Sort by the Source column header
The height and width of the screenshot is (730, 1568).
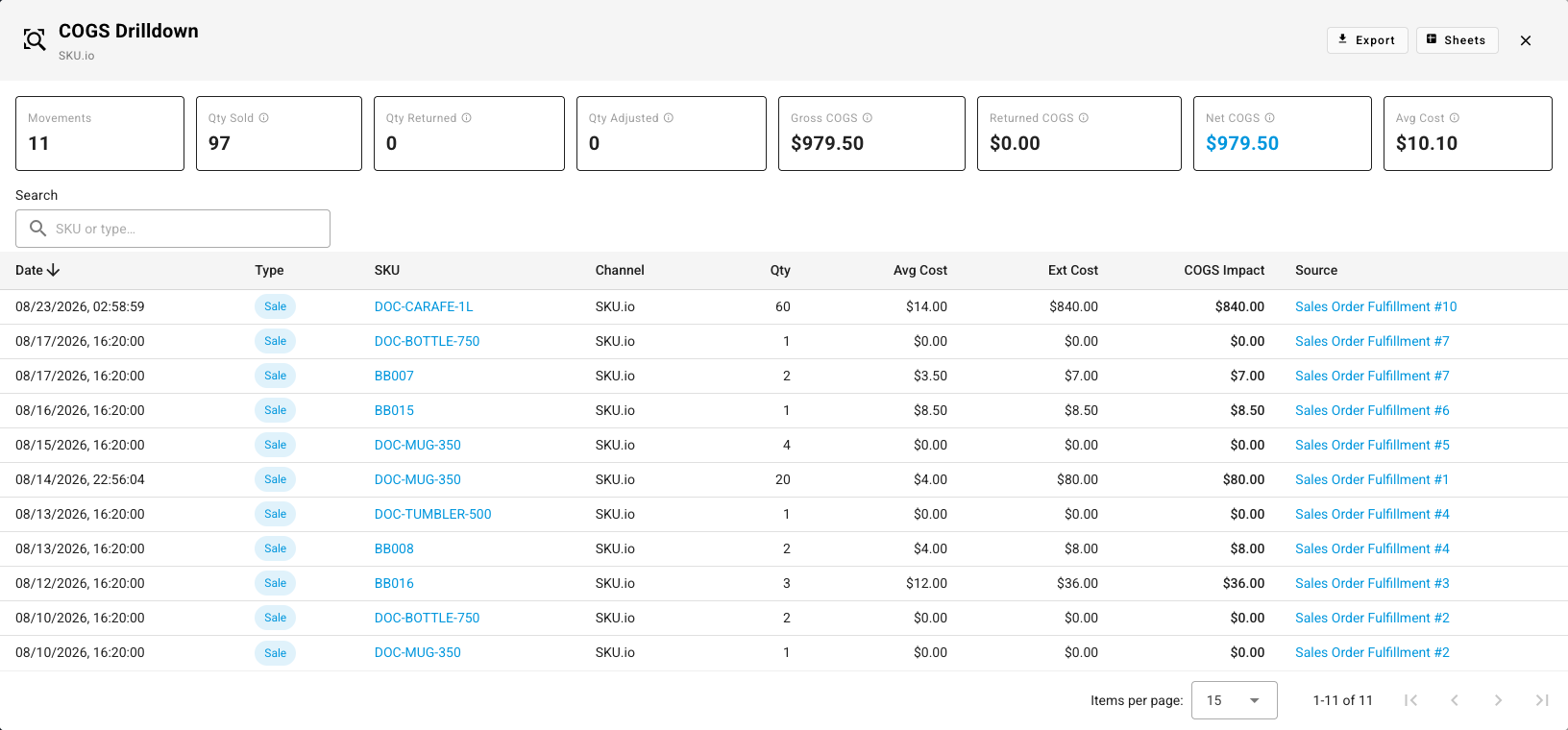pyautogui.click(x=1316, y=270)
